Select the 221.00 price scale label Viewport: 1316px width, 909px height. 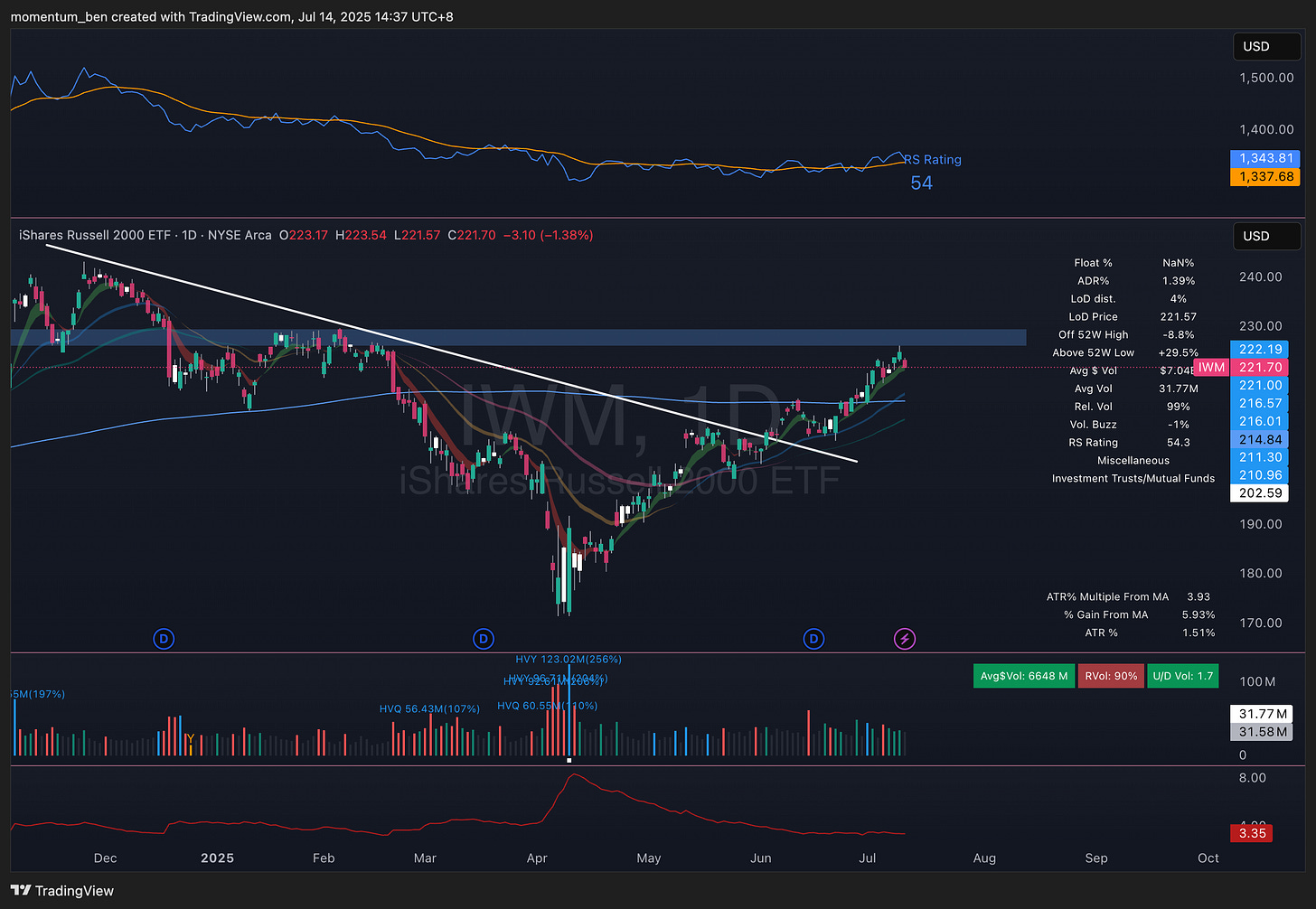tap(1260, 386)
